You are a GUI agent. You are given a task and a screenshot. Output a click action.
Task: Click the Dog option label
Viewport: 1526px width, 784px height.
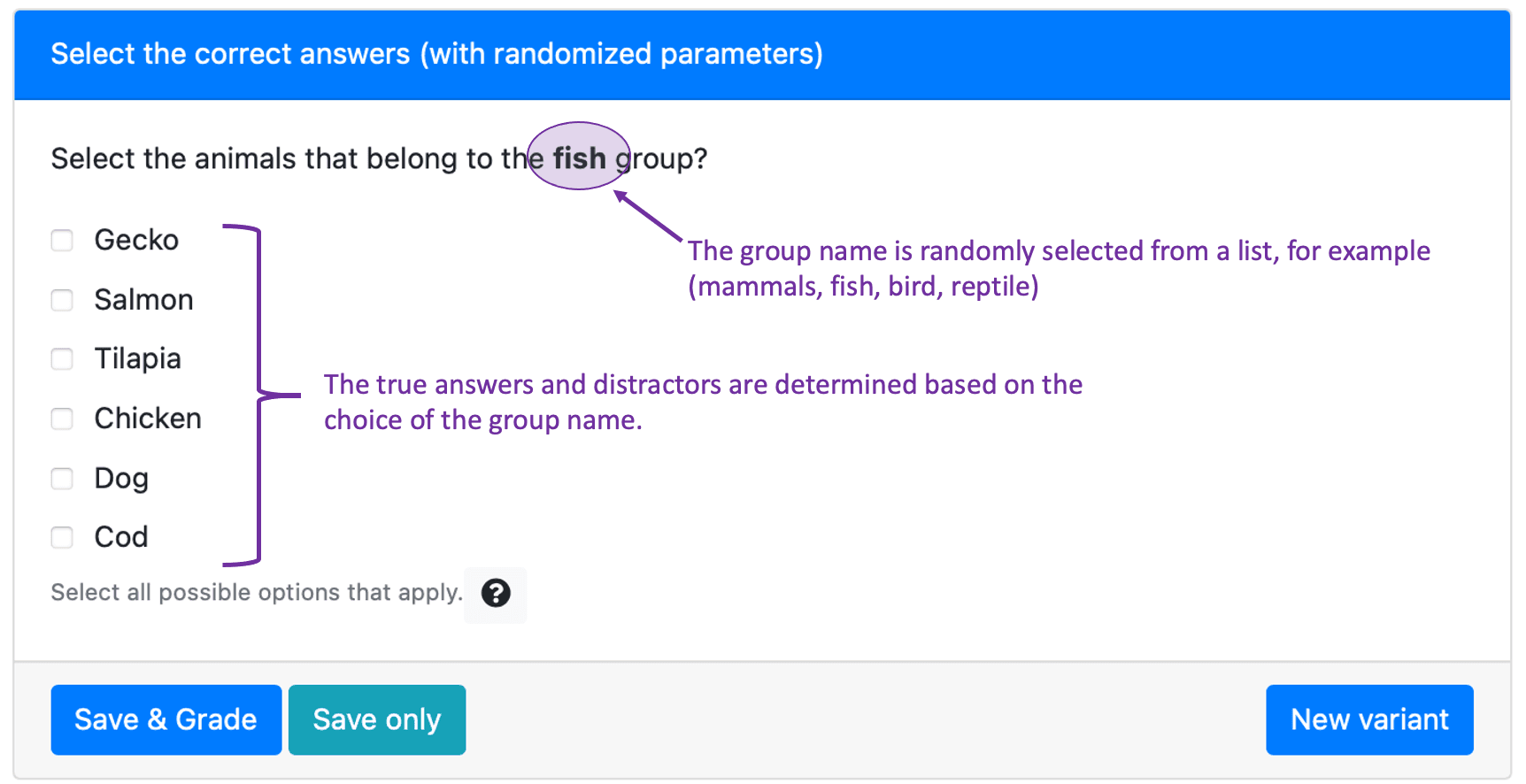pyautogui.click(x=121, y=479)
